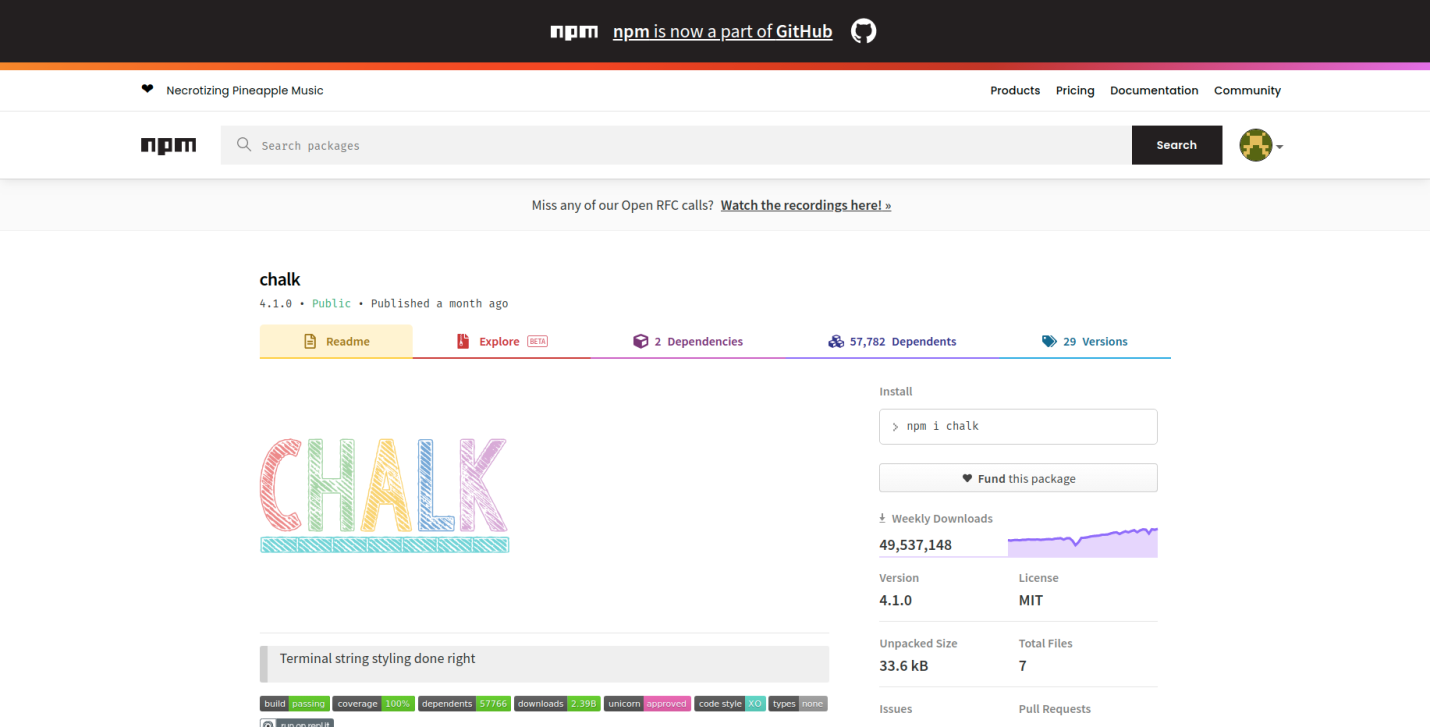1430x727 pixels.
Task: Click the downloads 2.39B badge
Action: click(558, 703)
